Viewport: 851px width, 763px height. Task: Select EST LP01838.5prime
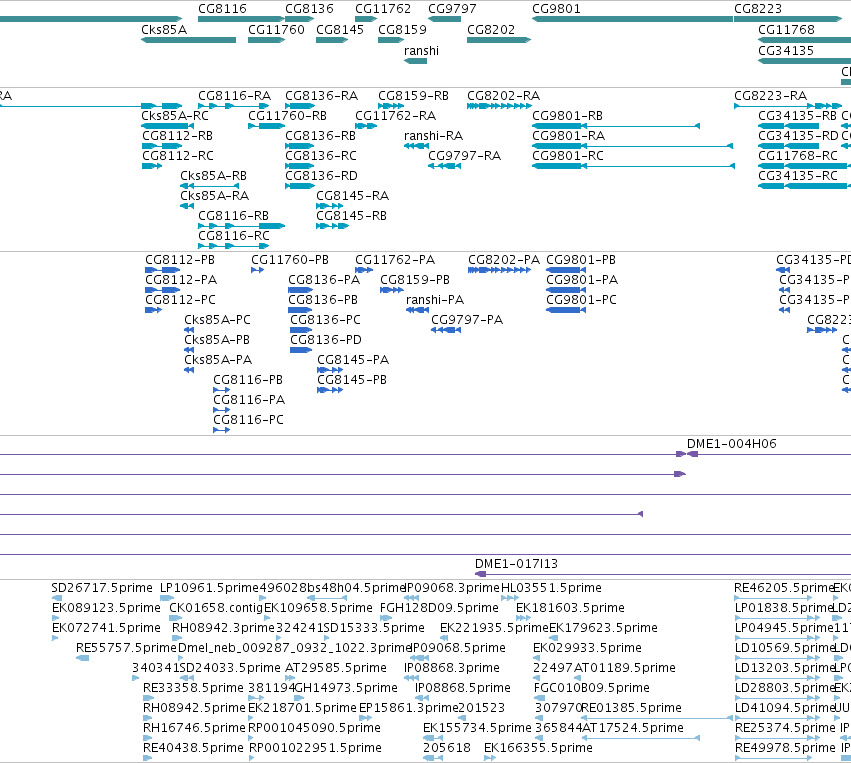[x=784, y=608]
